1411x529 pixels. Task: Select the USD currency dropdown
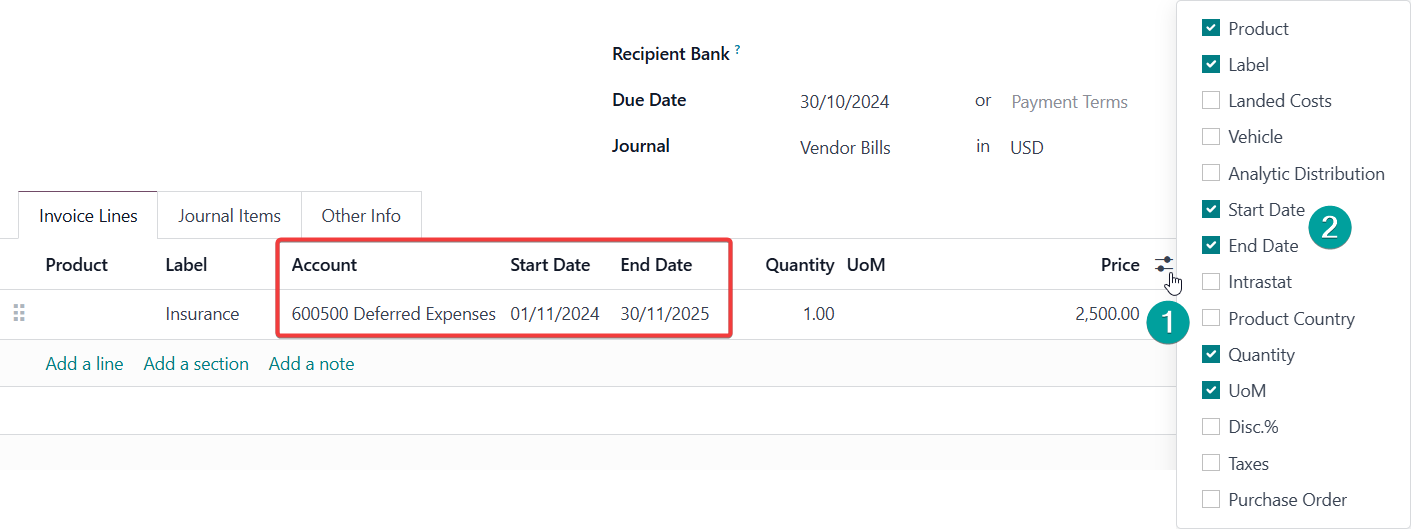pyautogui.click(x=1026, y=148)
